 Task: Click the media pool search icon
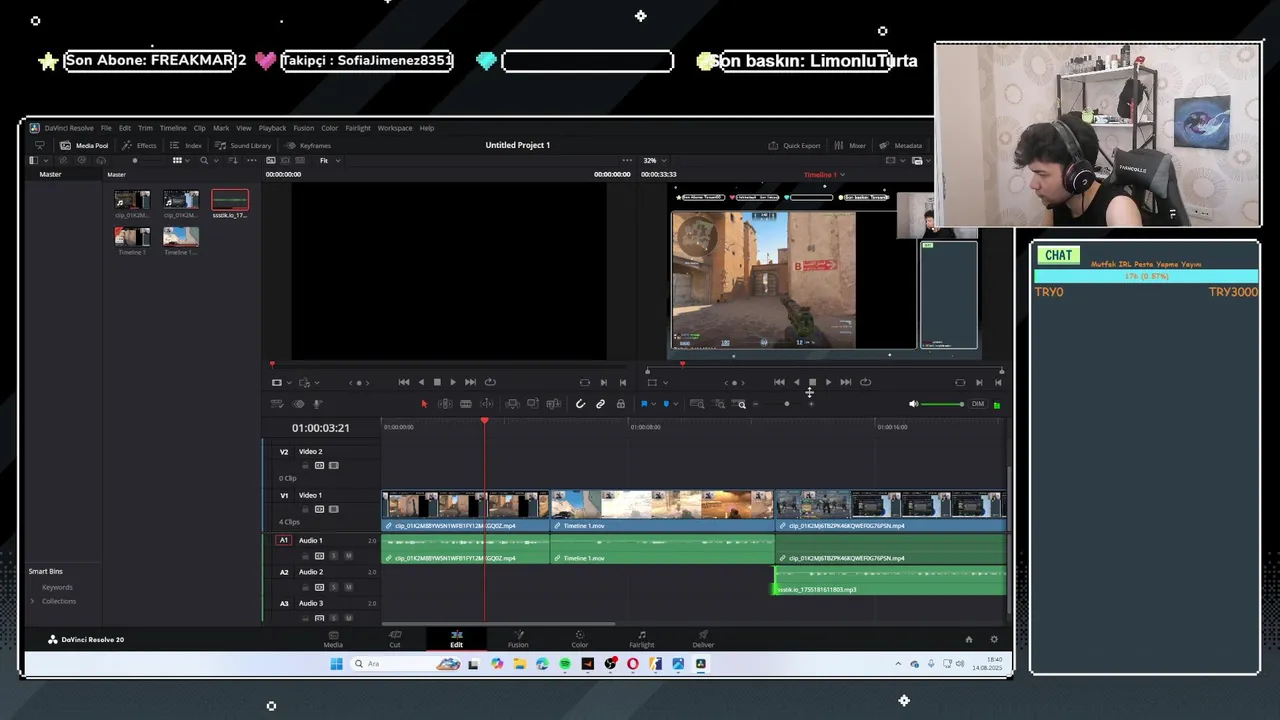point(205,160)
